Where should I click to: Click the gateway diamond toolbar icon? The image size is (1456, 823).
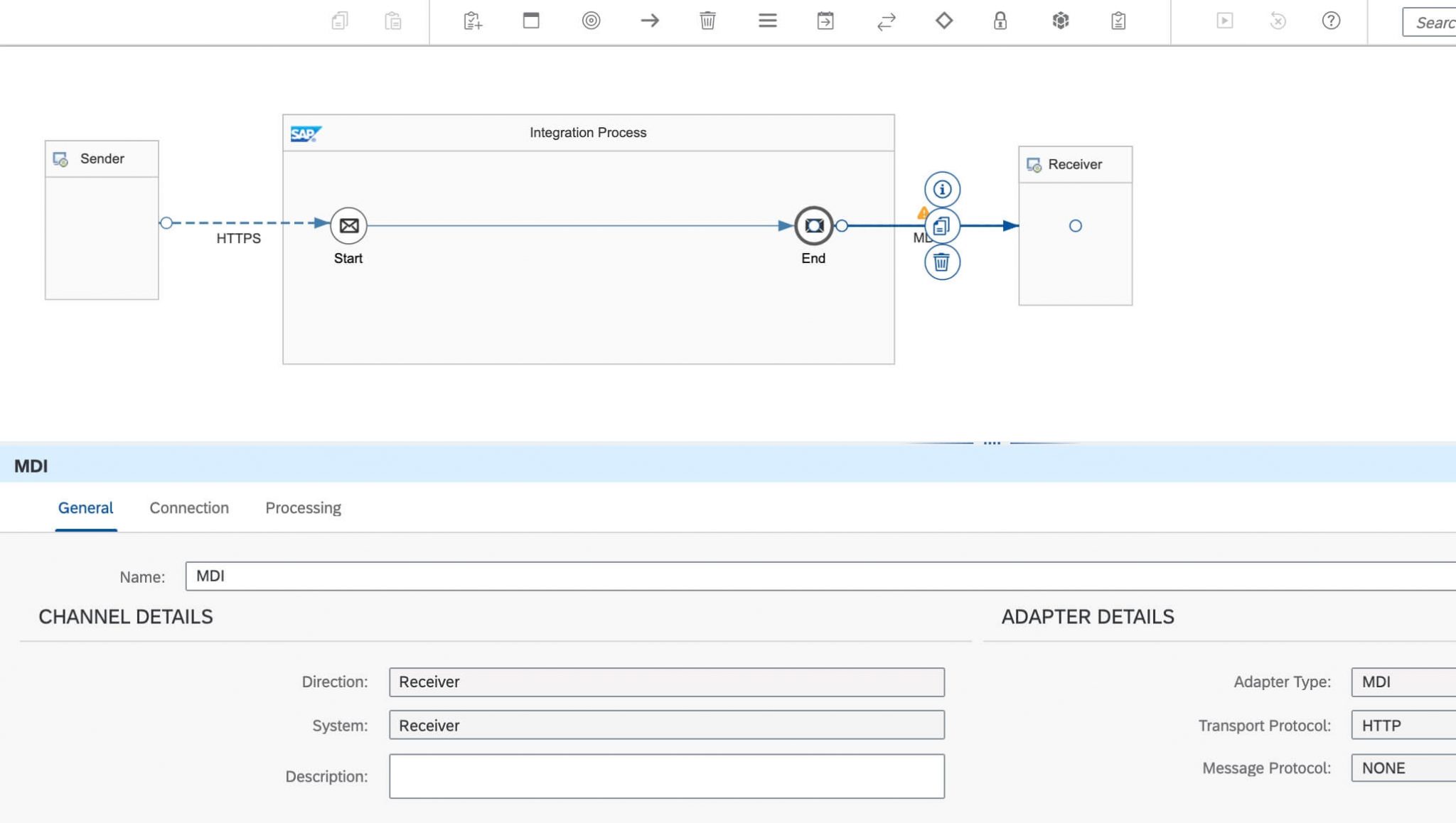click(x=946, y=21)
